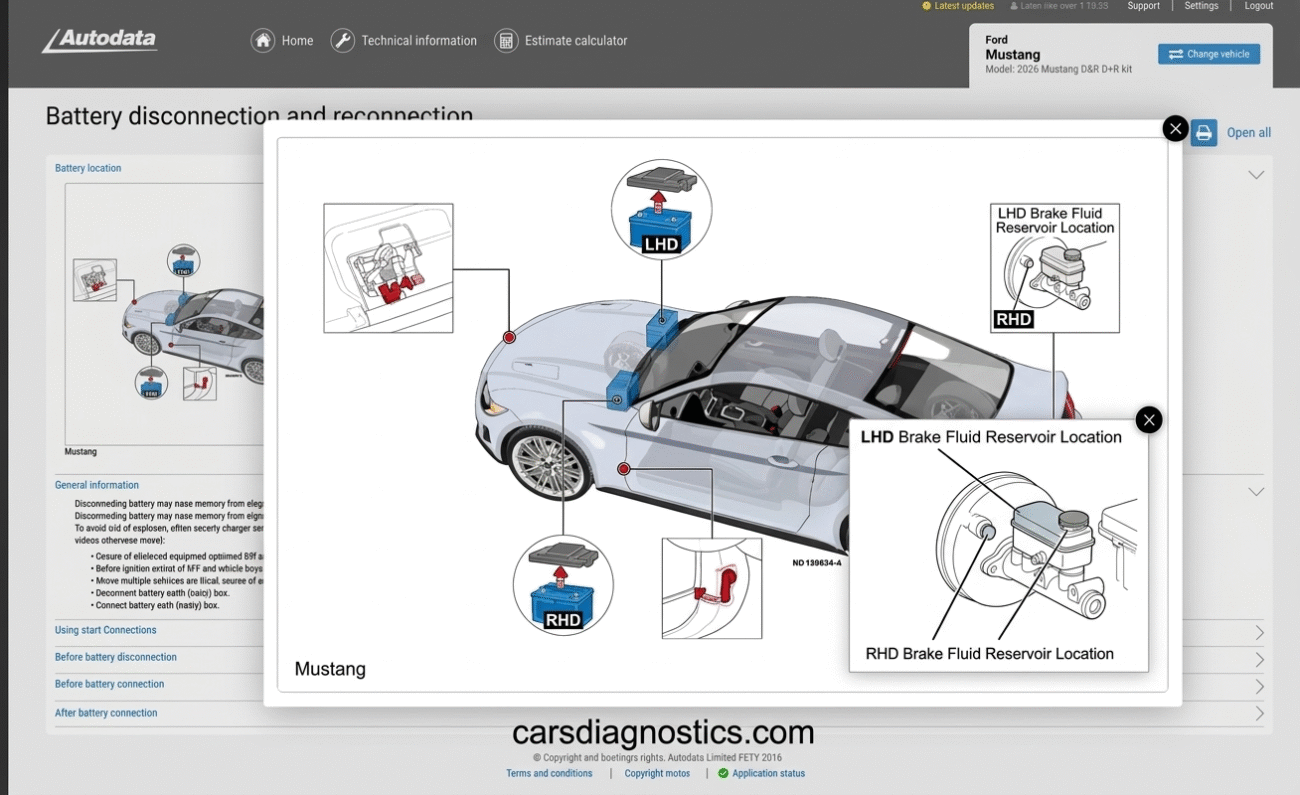
Task: Click the Support link
Action: click(x=1143, y=6)
